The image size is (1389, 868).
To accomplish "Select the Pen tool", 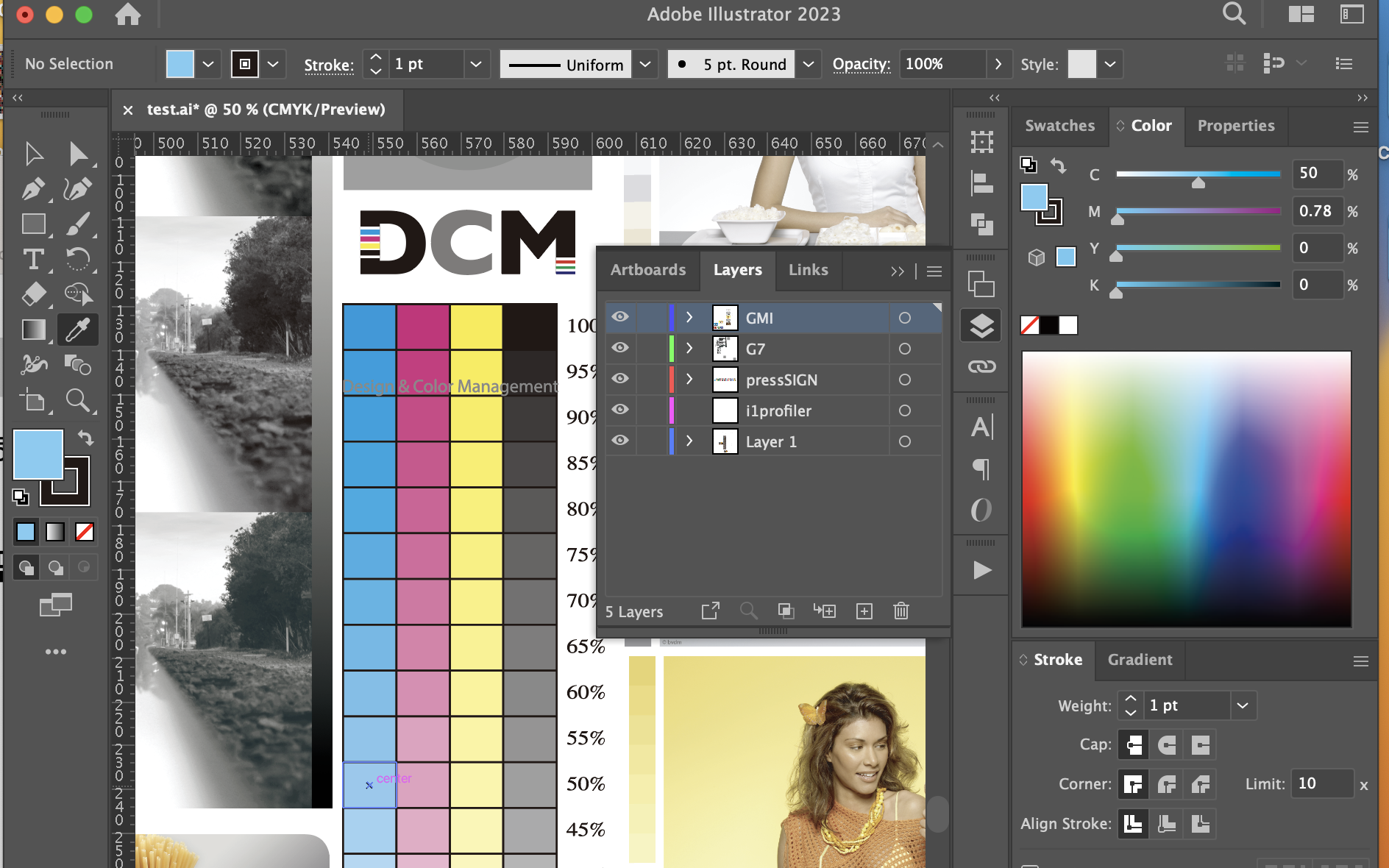I will pyautogui.click(x=34, y=189).
